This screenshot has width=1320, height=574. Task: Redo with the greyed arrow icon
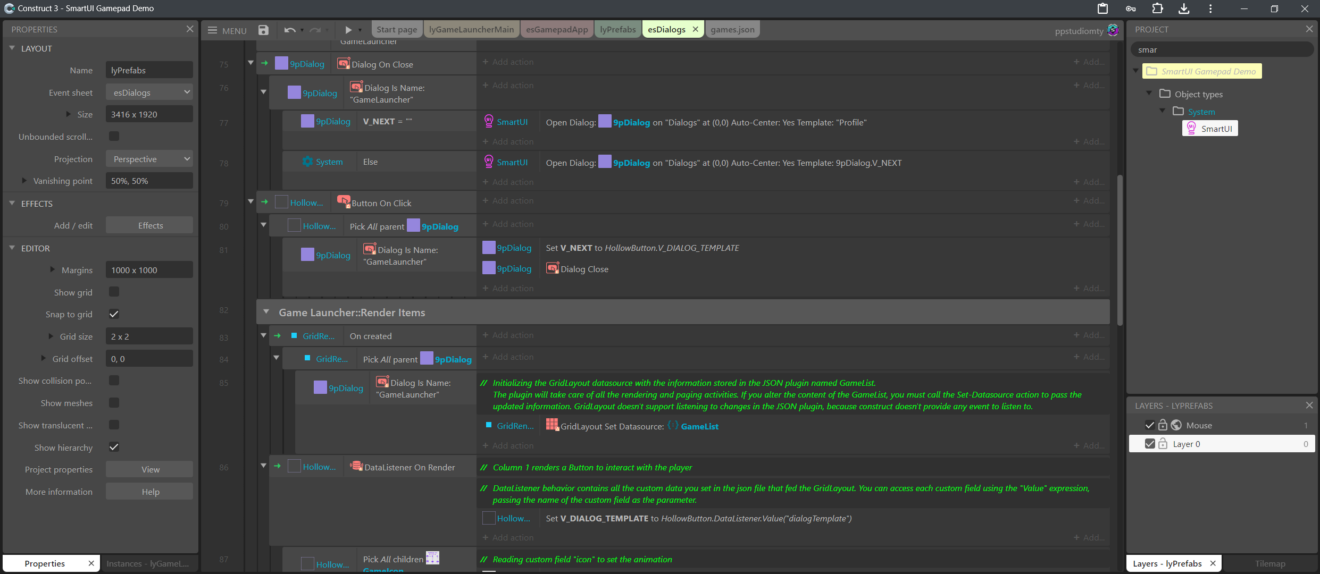[315, 30]
